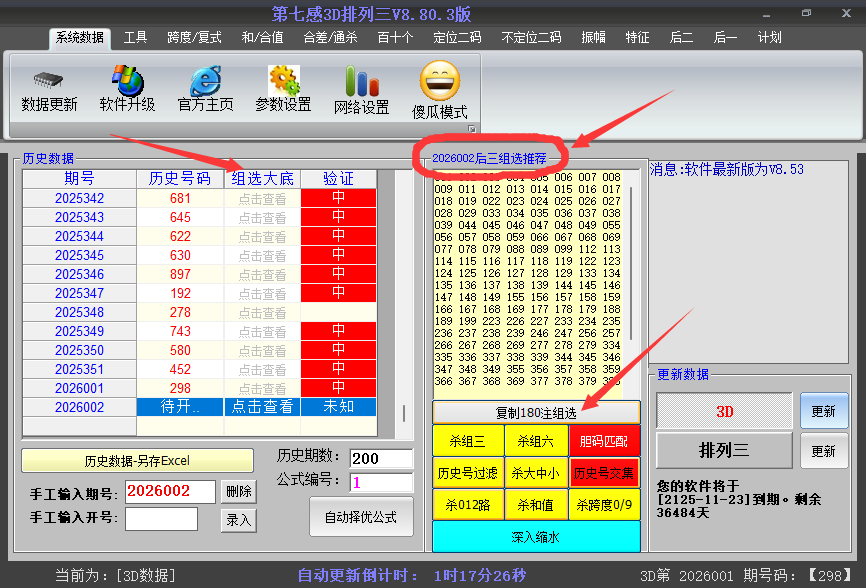Open 参数设置 gear icon
This screenshot has height=588, width=866.
(x=283, y=80)
